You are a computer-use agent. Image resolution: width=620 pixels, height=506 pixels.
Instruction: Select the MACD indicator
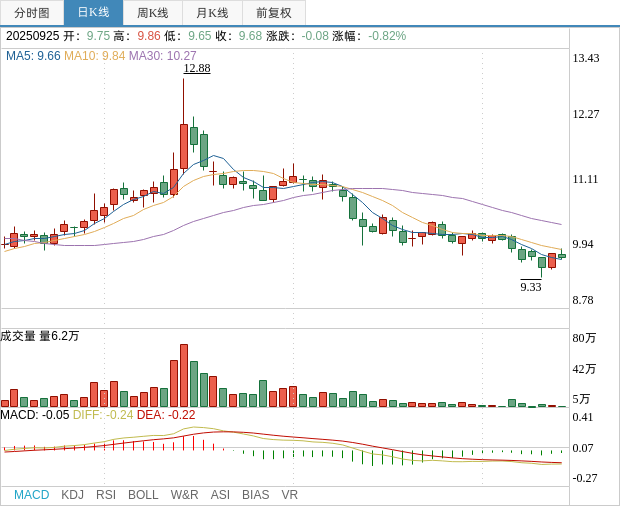click(32, 495)
